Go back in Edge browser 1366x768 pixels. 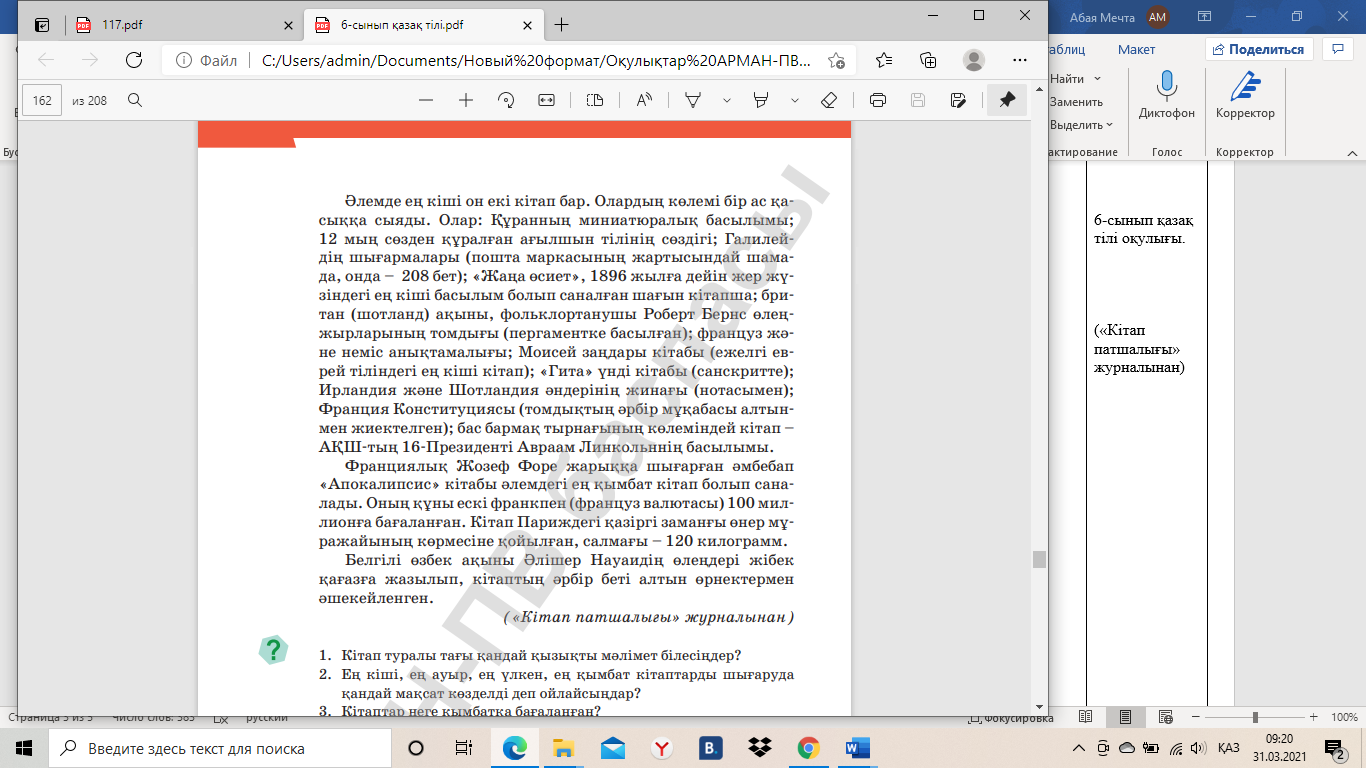(x=46, y=60)
